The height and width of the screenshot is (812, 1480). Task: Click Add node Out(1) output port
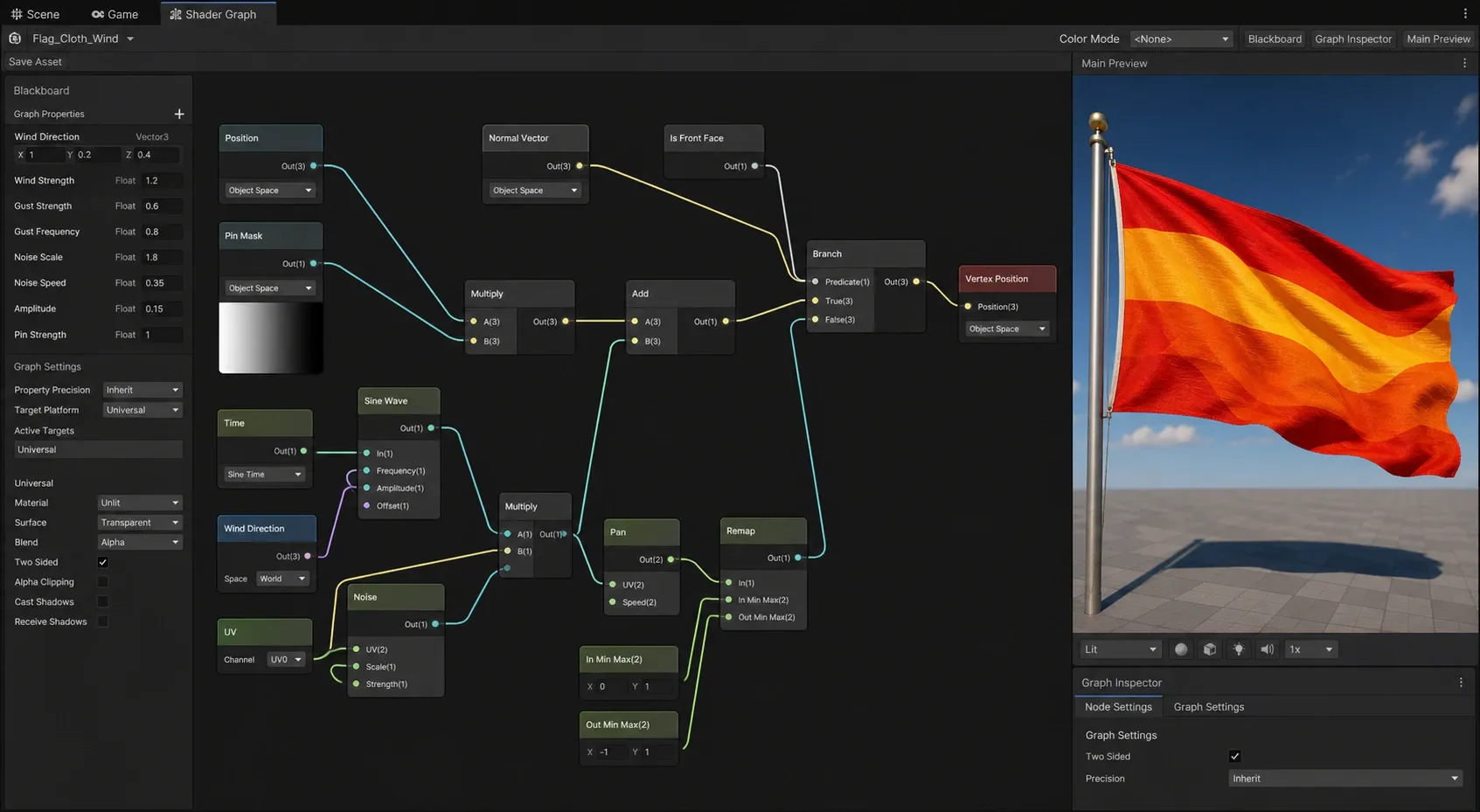pos(726,322)
